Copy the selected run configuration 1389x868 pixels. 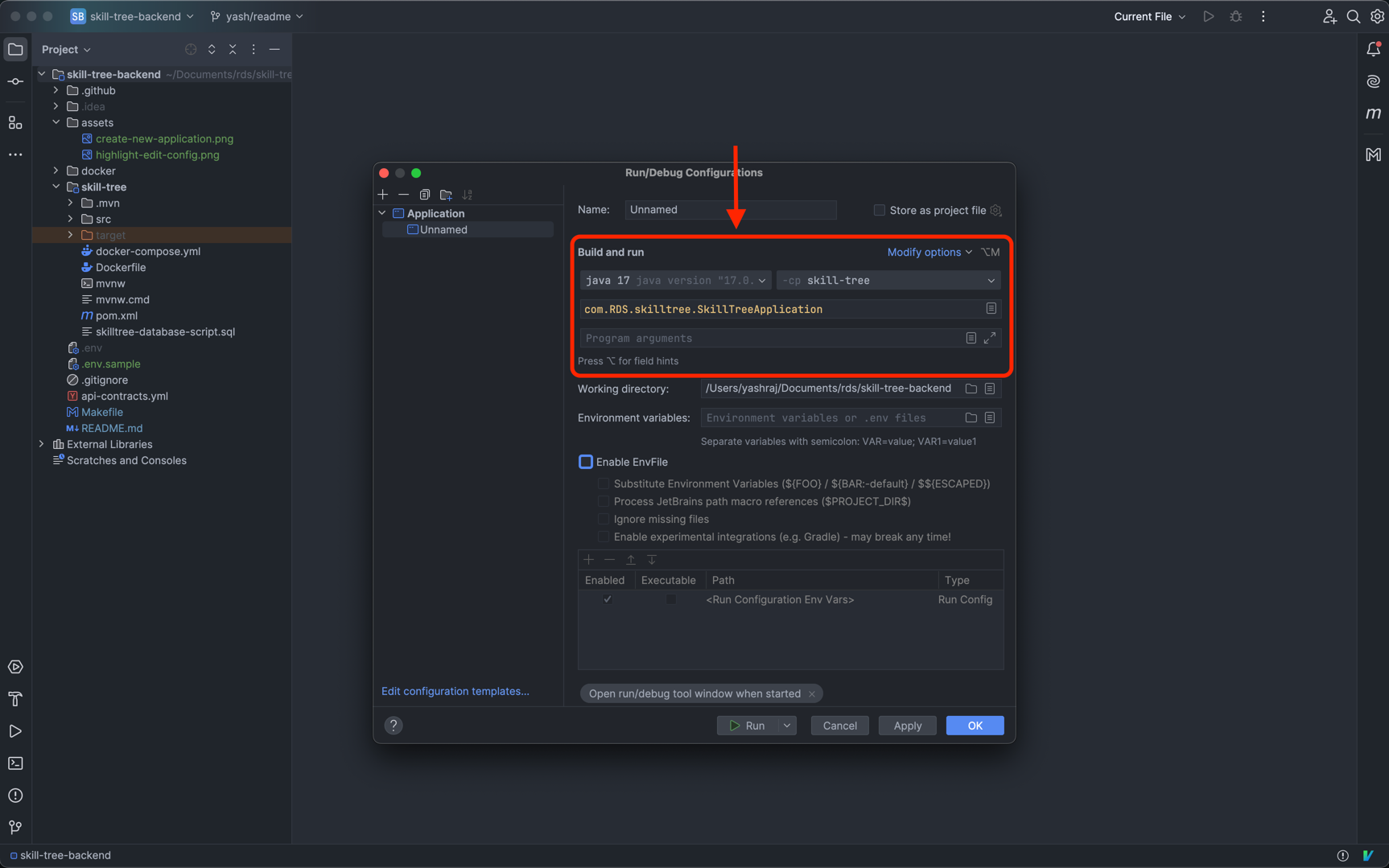425,195
